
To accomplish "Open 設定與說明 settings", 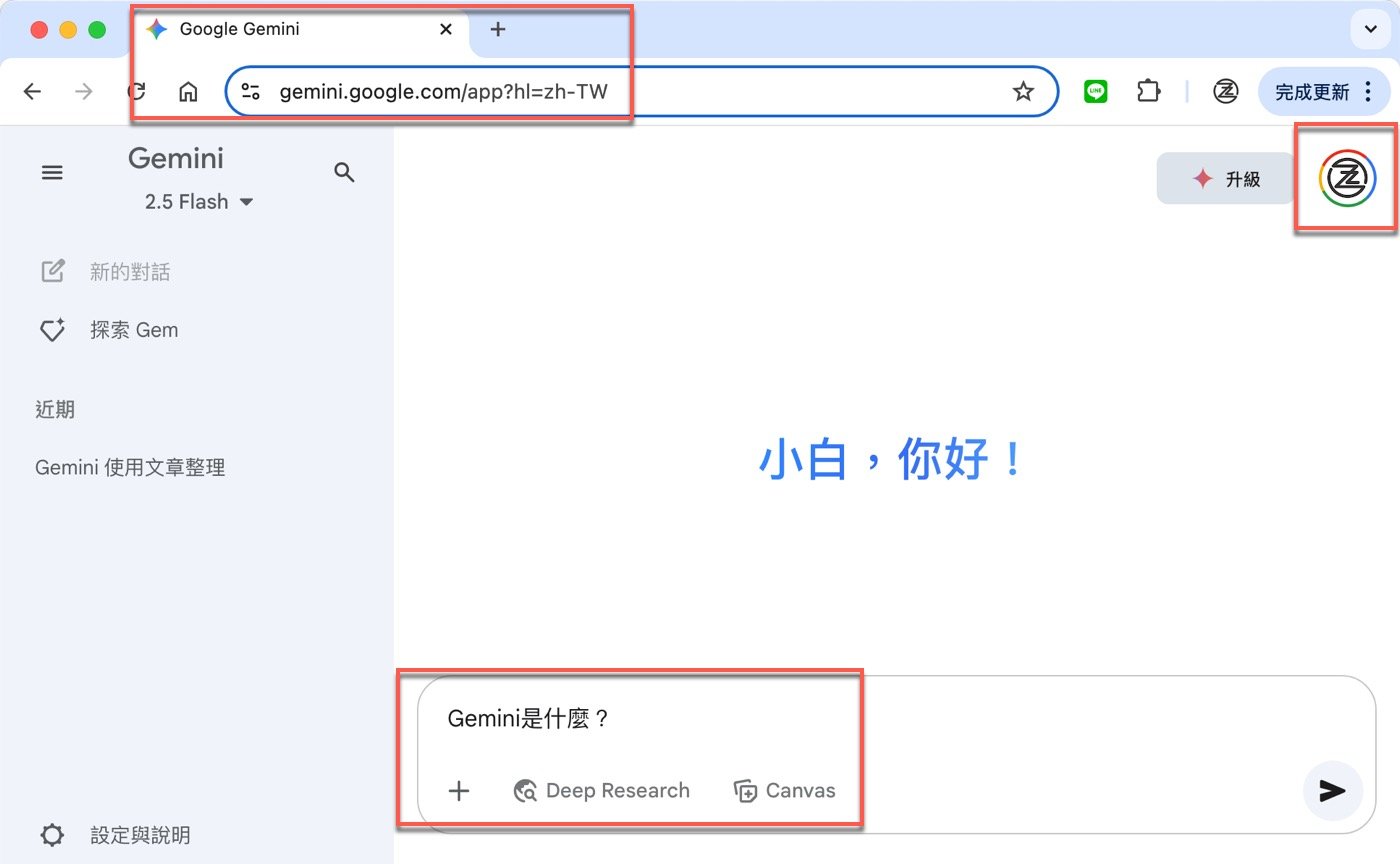I will [115, 835].
